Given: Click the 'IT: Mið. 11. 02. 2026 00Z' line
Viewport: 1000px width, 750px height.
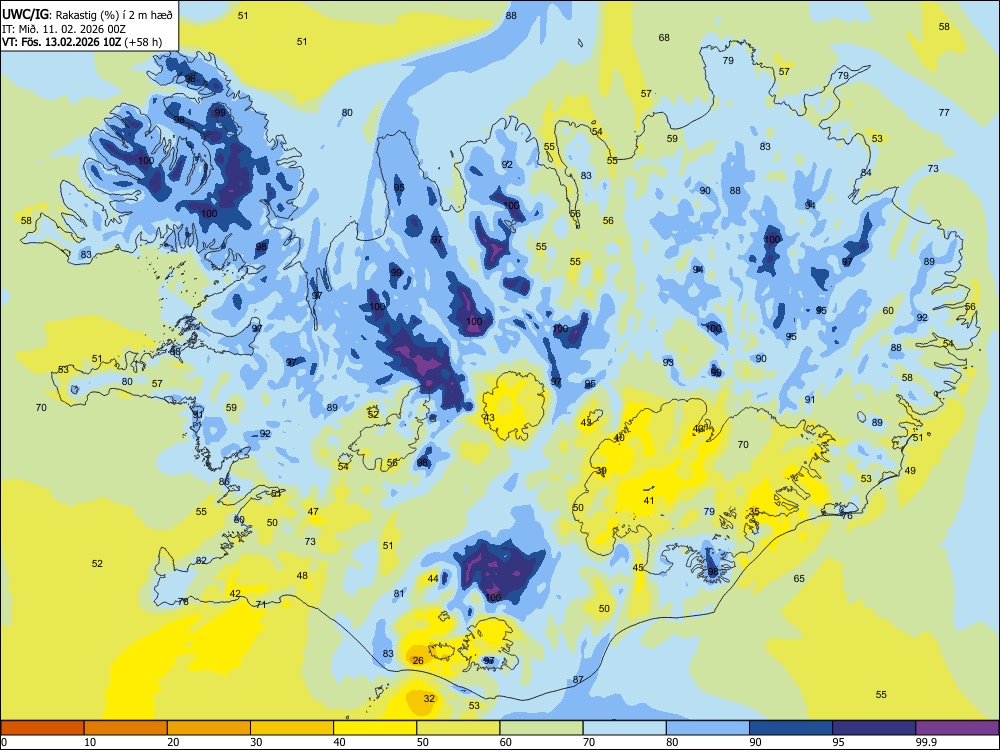Looking at the screenshot, I should click(x=64, y=29).
